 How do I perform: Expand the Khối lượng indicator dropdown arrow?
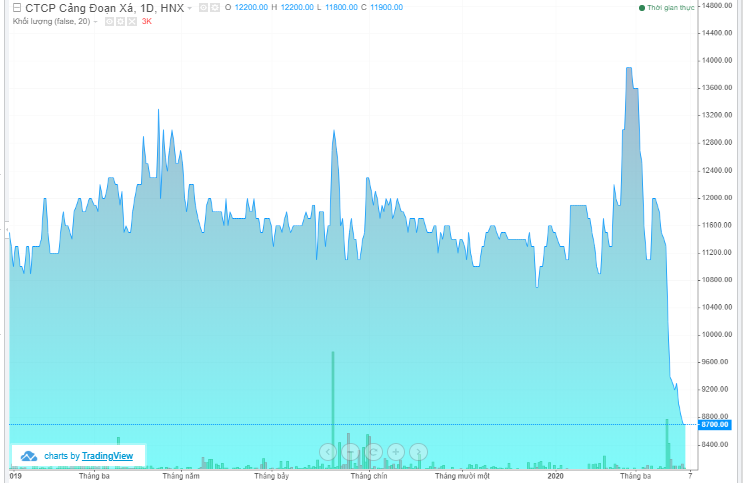coord(96,21)
